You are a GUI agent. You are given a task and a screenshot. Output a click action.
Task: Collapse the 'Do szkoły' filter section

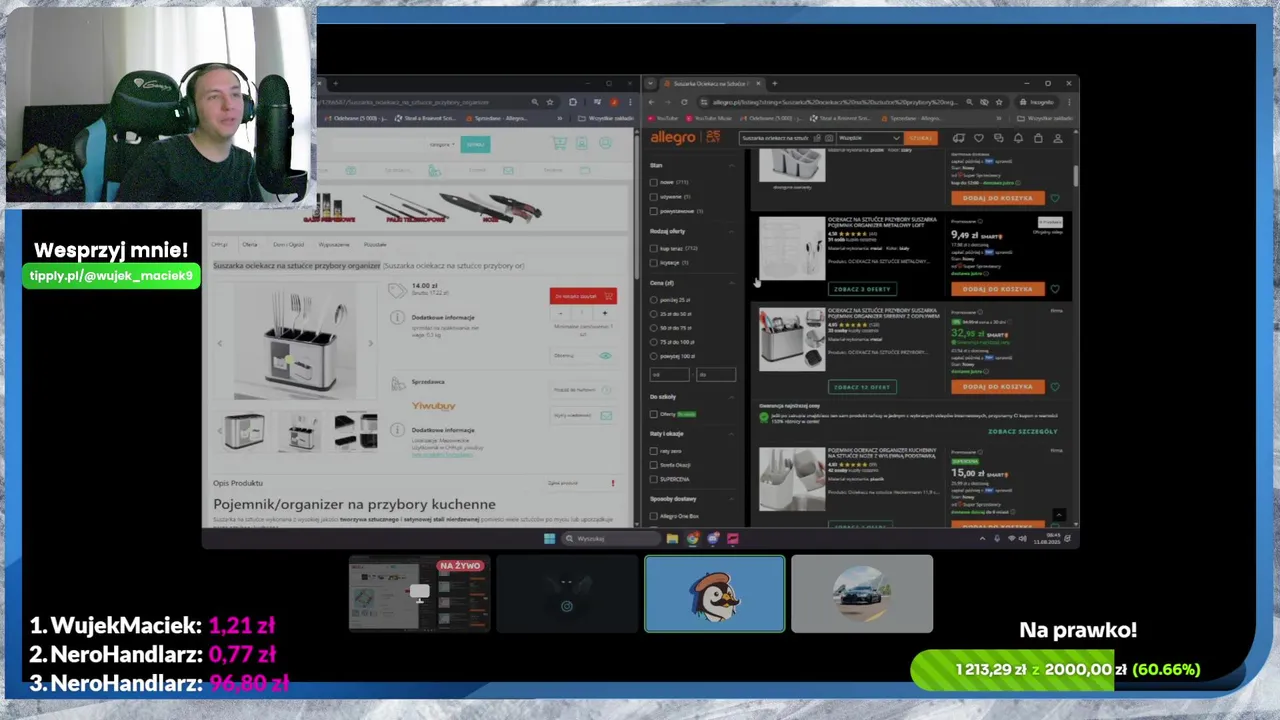coord(731,397)
